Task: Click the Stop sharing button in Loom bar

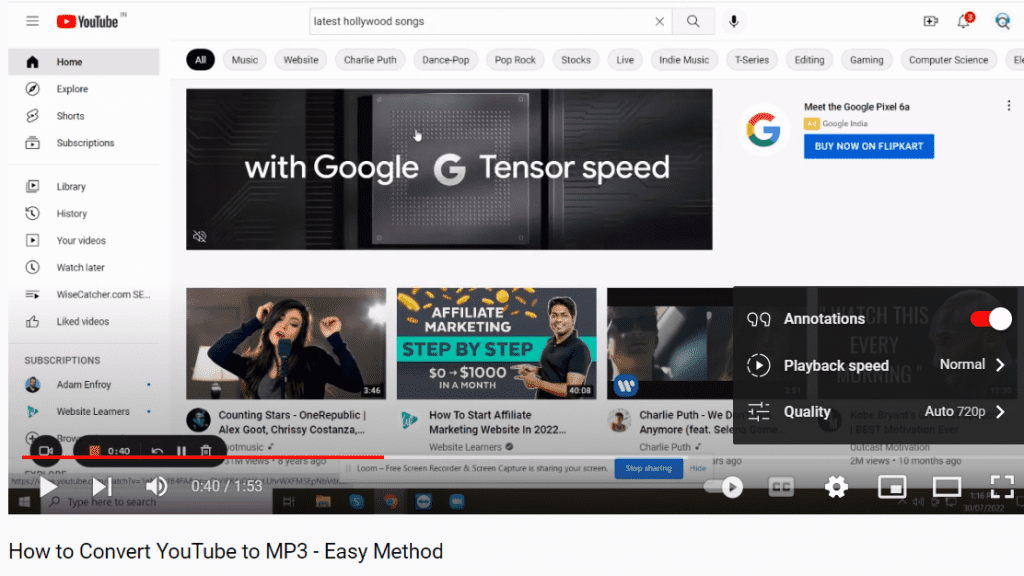Action: pos(648,468)
